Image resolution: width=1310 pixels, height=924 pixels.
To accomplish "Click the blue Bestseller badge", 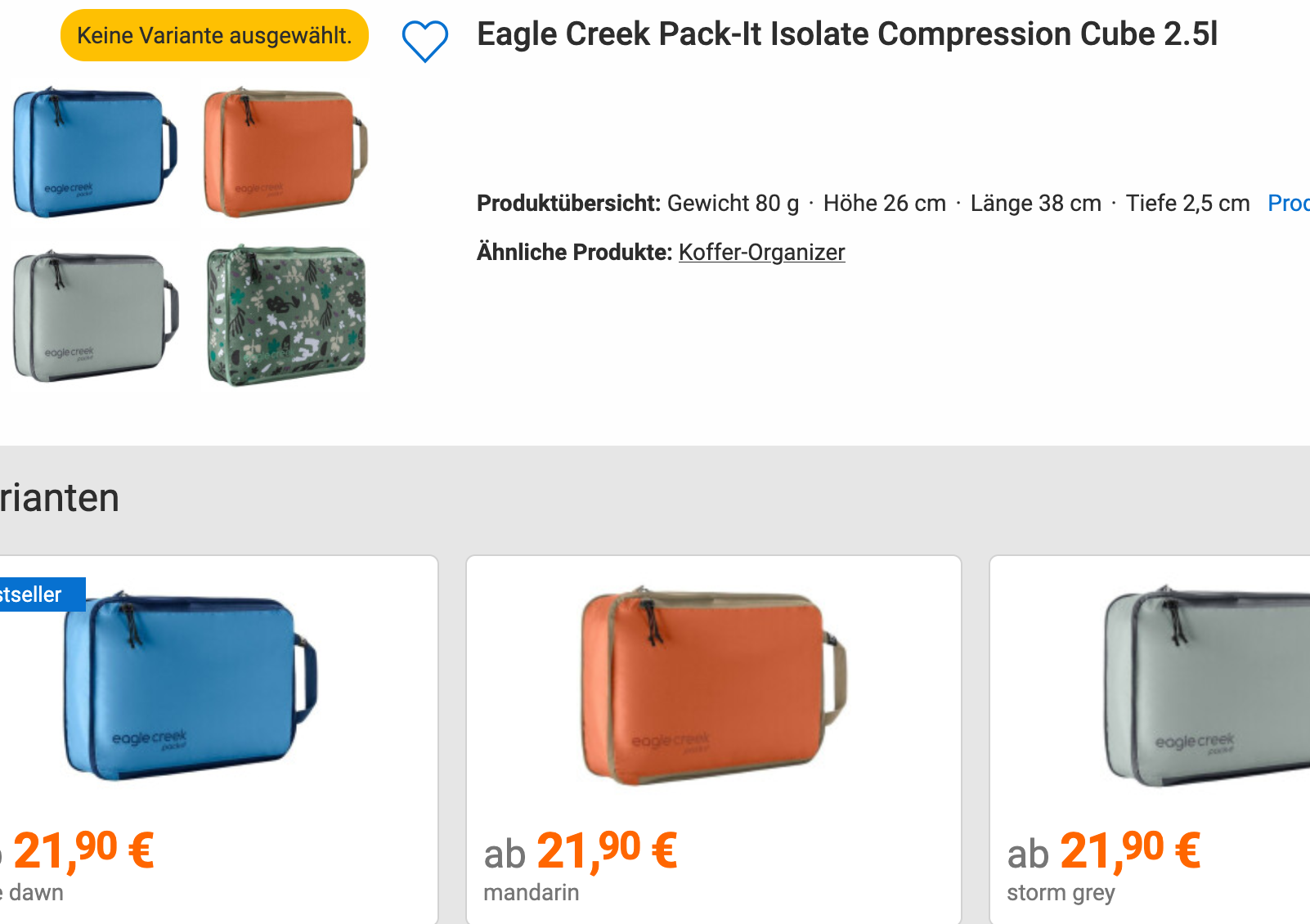I will coord(37,594).
